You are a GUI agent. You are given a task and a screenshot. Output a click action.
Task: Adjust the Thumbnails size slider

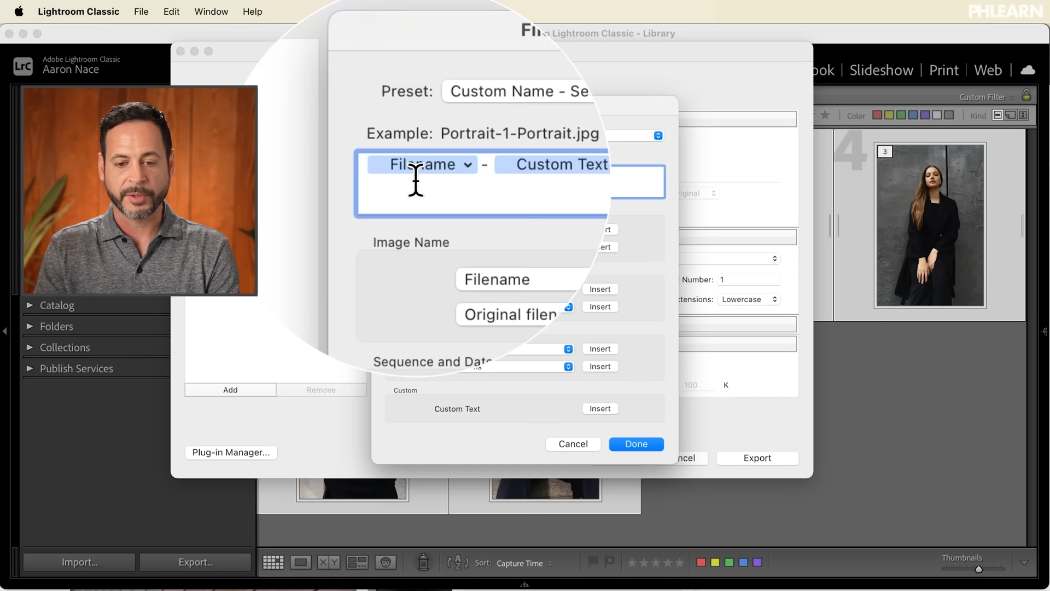tap(978, 569)
